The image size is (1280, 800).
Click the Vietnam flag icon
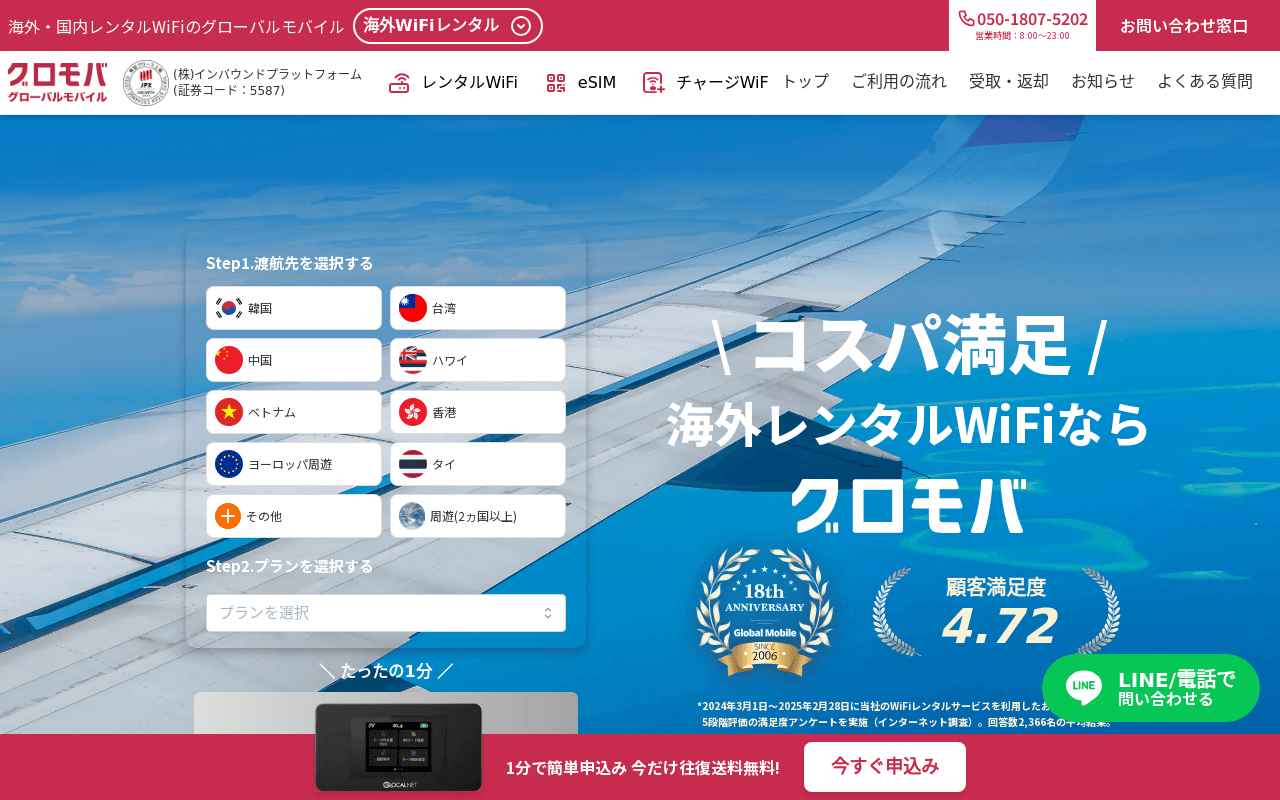(x=229, y=412)
